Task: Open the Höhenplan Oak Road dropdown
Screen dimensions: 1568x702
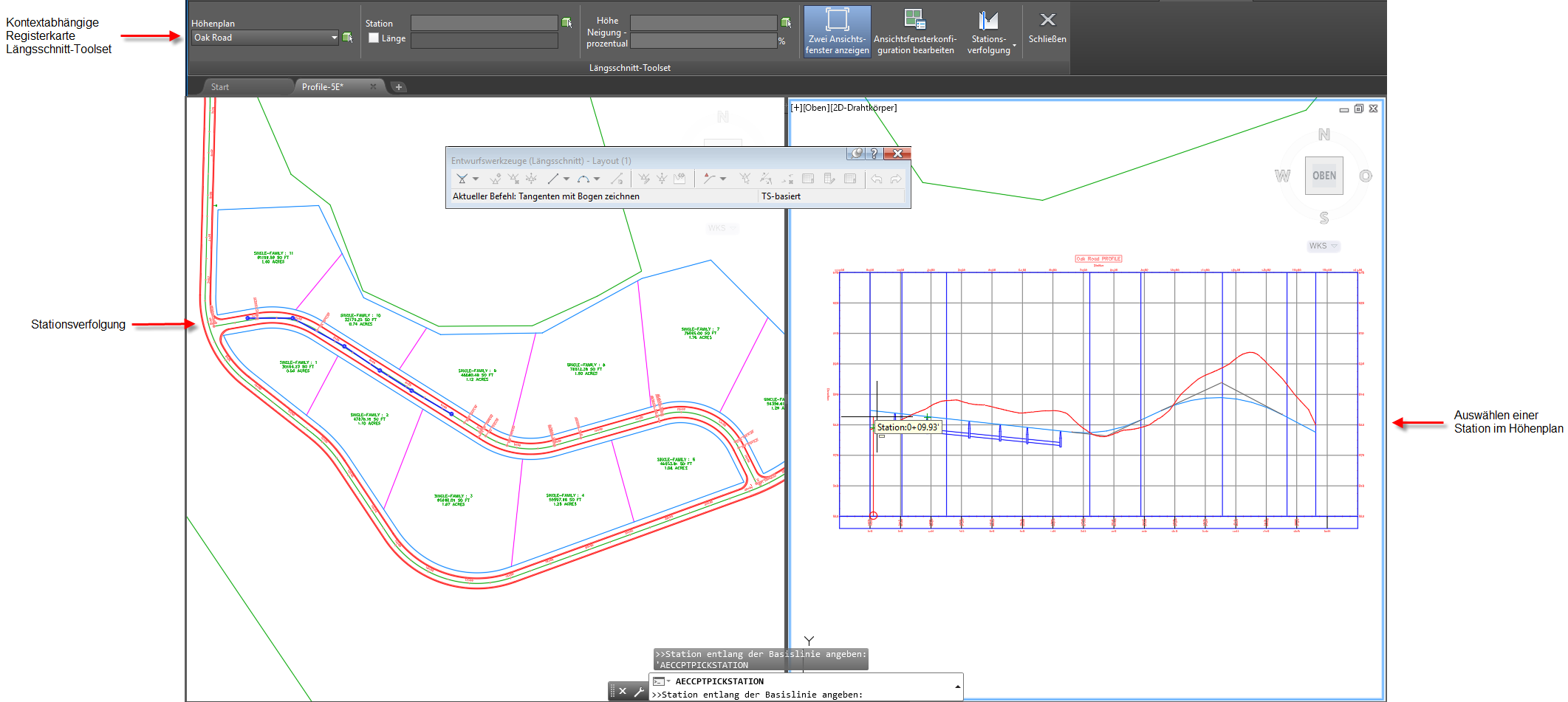Action: click(x=265, y=38)
